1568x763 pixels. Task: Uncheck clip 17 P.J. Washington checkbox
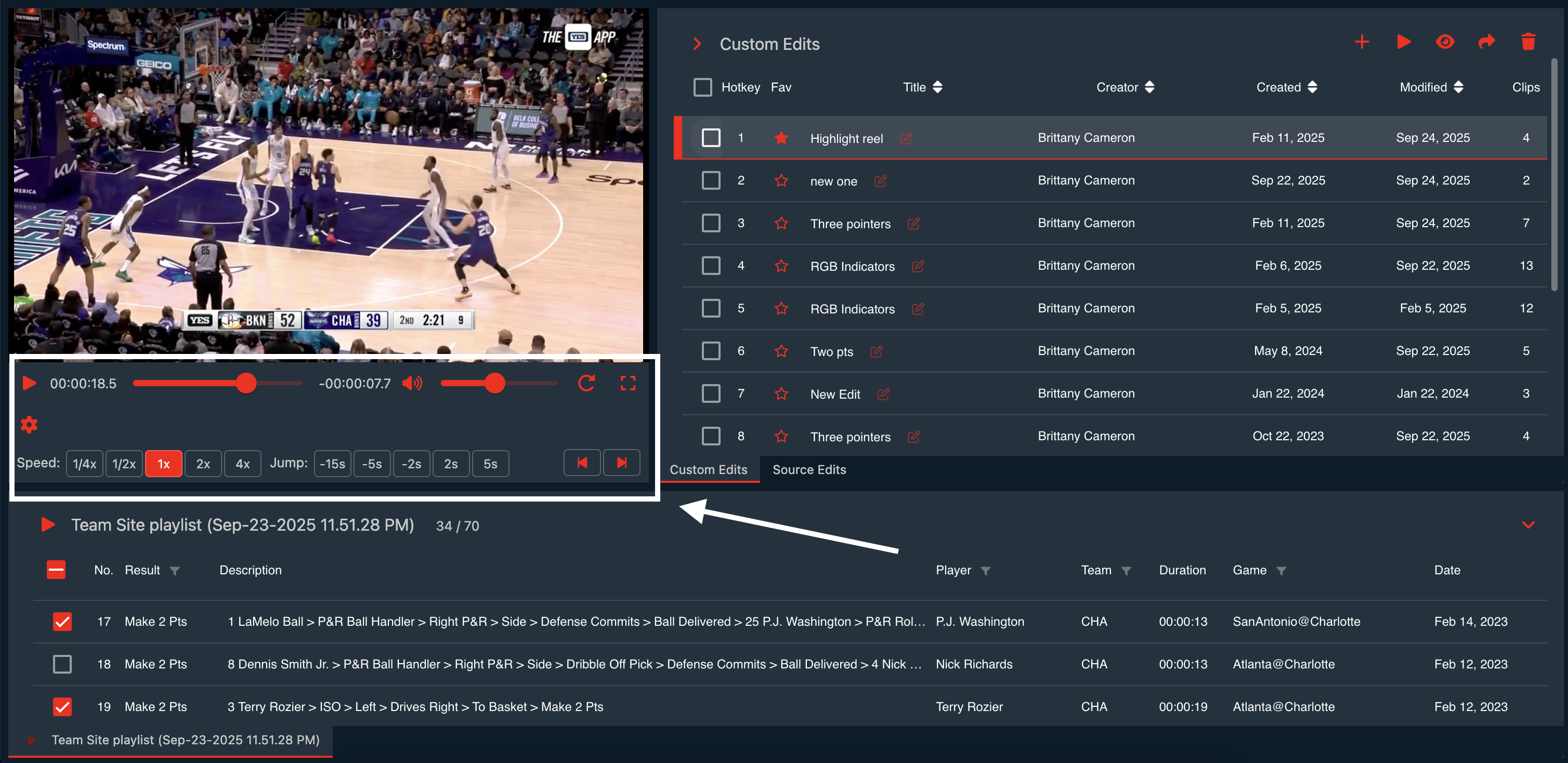(62, 621)
